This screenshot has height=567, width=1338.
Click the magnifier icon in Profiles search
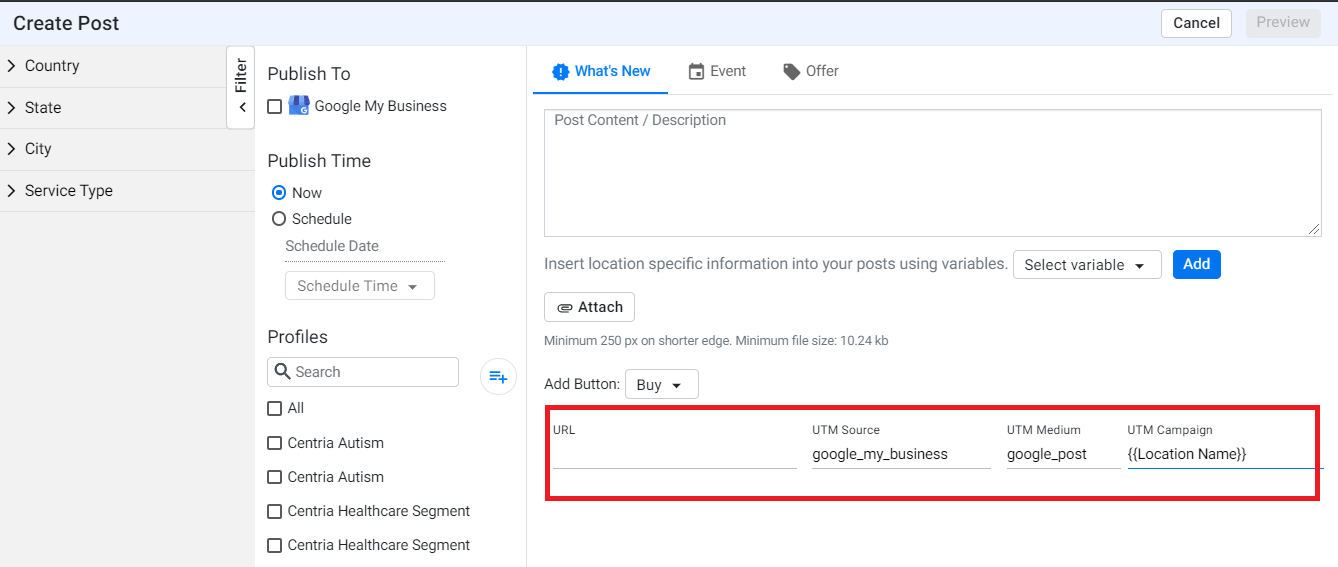[x=282, y=372]
